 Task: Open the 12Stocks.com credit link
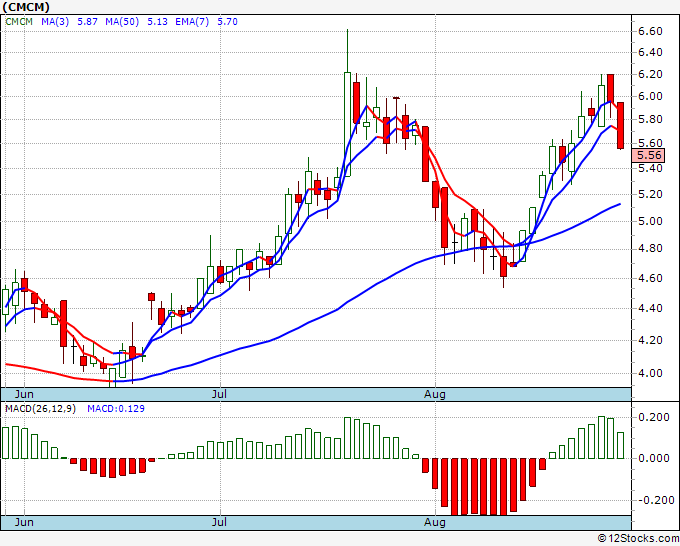pyautogui.click(x=638, y=539)
